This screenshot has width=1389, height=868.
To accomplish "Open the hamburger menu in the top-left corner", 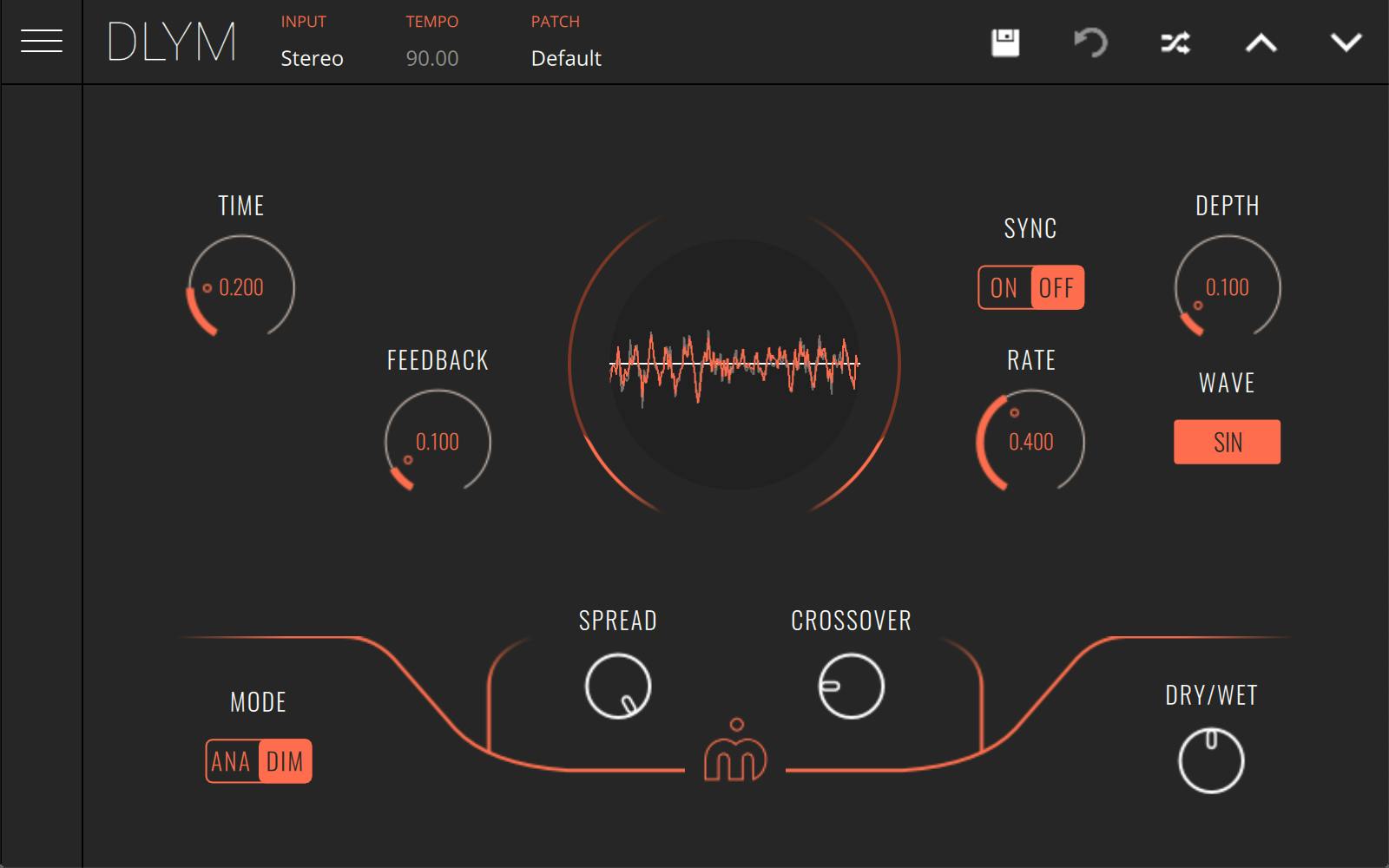I will 41,40.
